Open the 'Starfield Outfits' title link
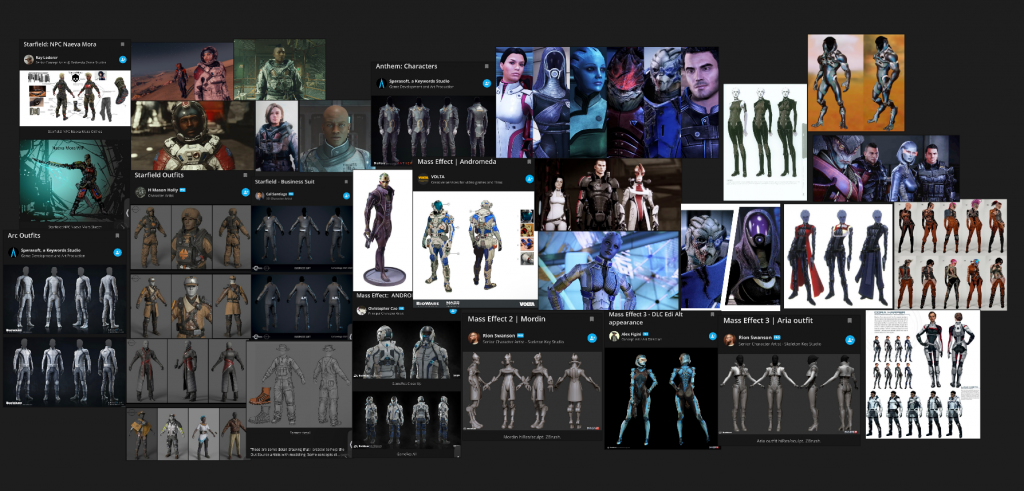 [159, 176]
